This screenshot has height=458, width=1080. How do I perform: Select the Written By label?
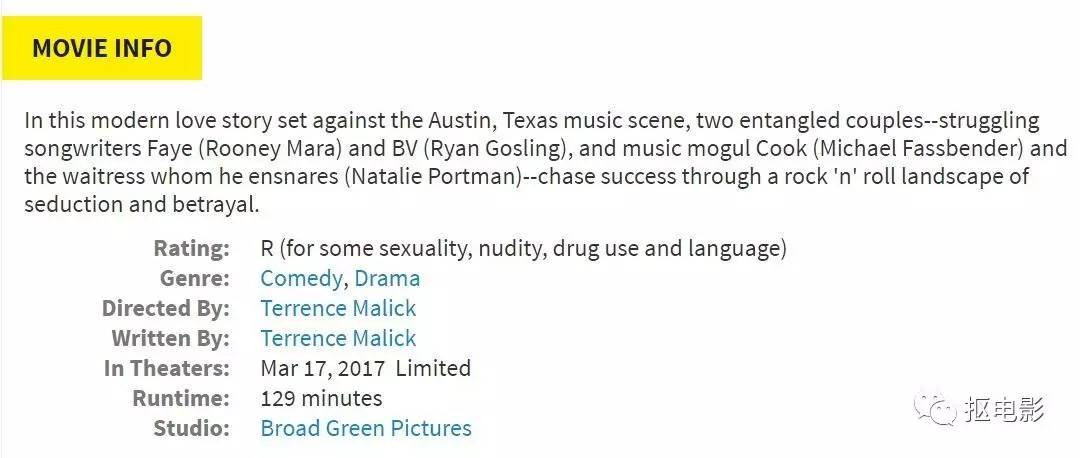pyautogui.click(x=170, y=338)
